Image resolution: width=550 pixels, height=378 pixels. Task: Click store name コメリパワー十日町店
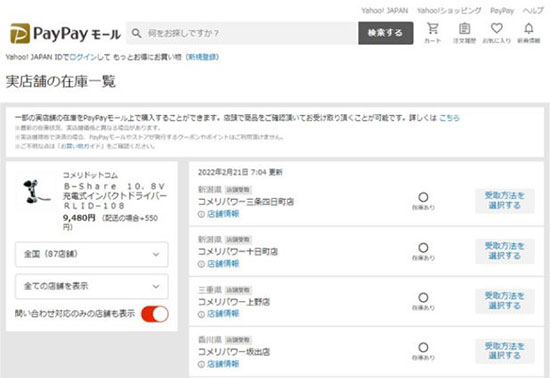coord(238,252)
